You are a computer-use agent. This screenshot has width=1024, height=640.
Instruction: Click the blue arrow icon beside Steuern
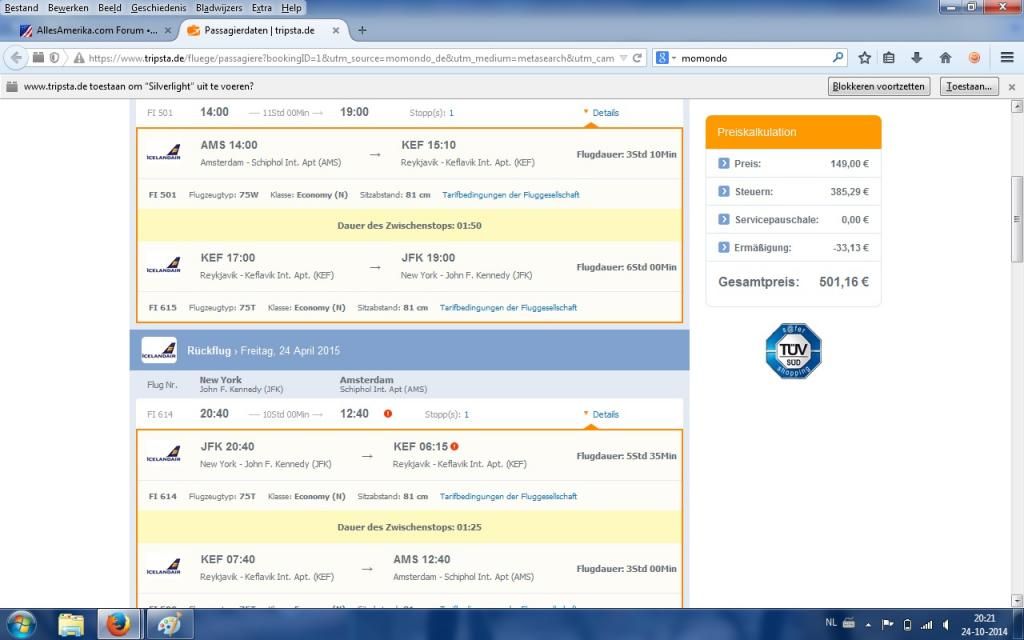(x=724, y=191)
